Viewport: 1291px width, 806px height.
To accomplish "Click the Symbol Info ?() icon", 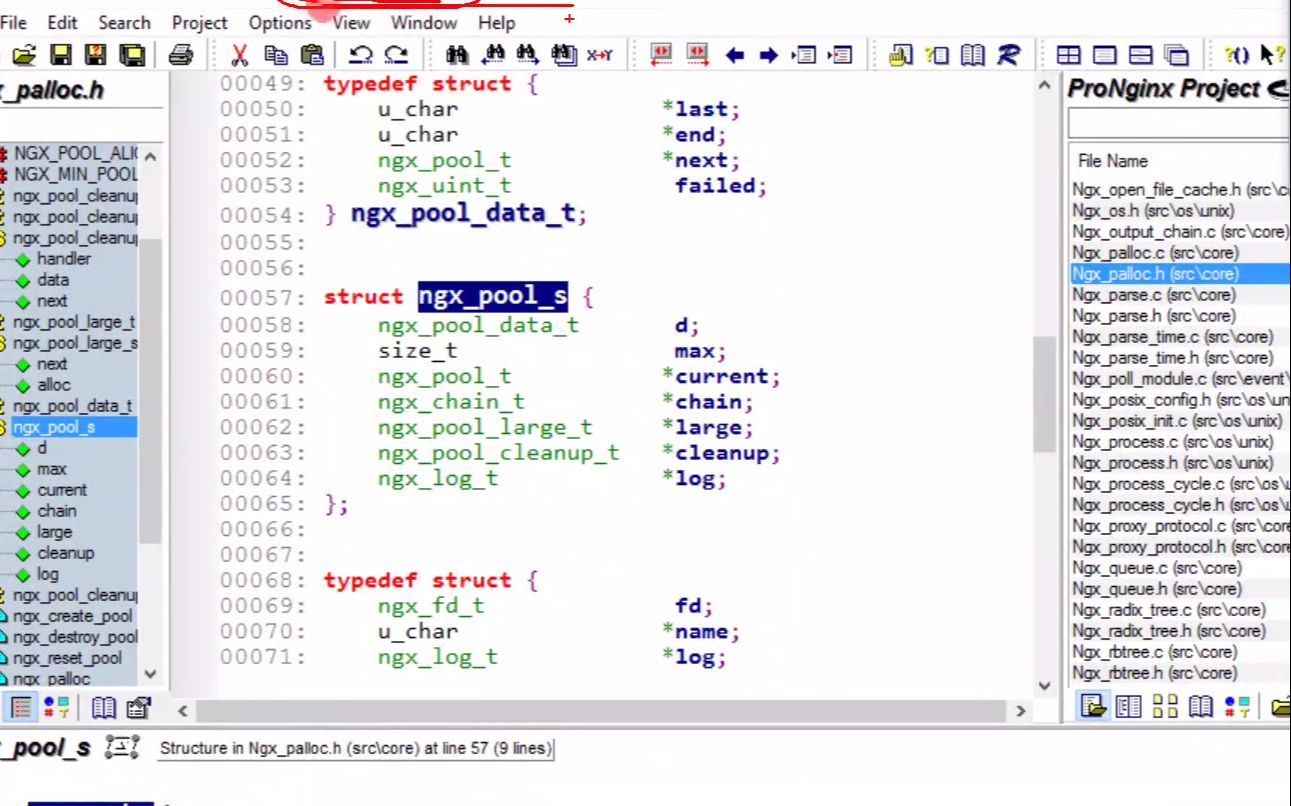I will 1236,55.
